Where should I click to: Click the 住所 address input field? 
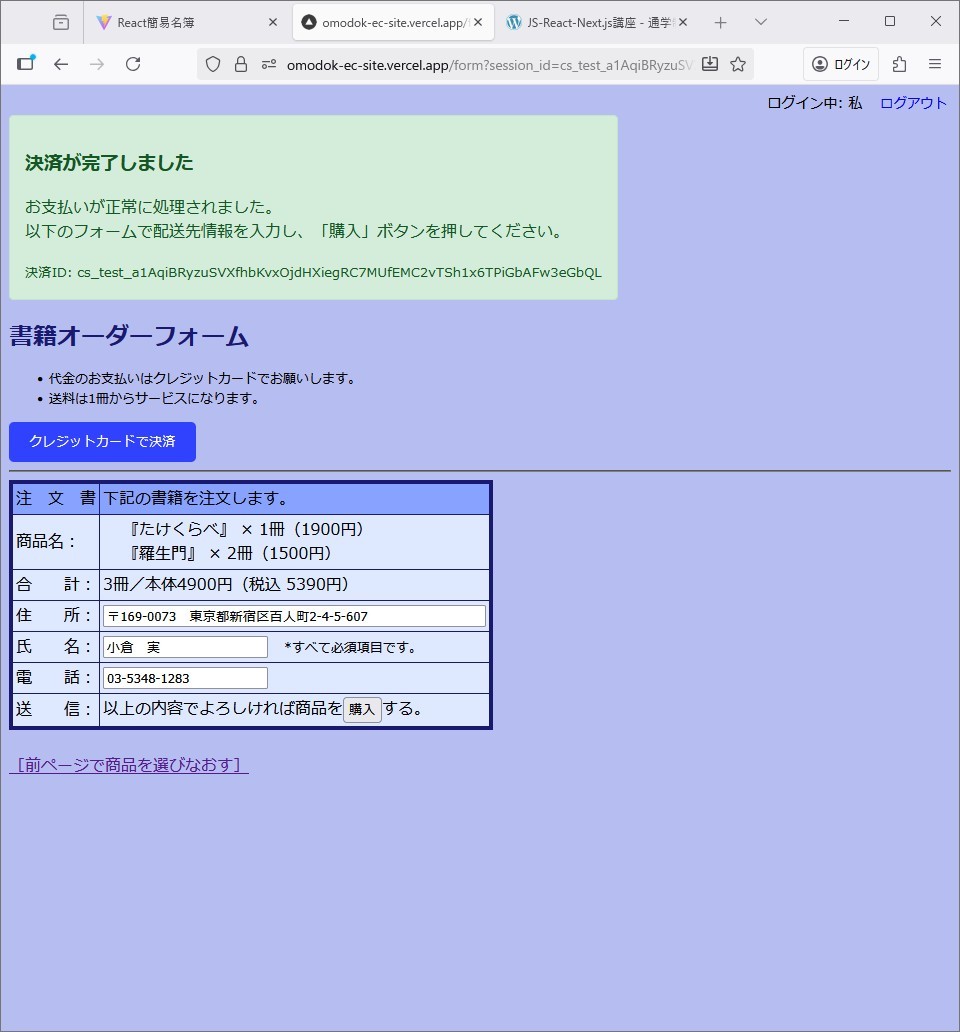pos(294,616)
